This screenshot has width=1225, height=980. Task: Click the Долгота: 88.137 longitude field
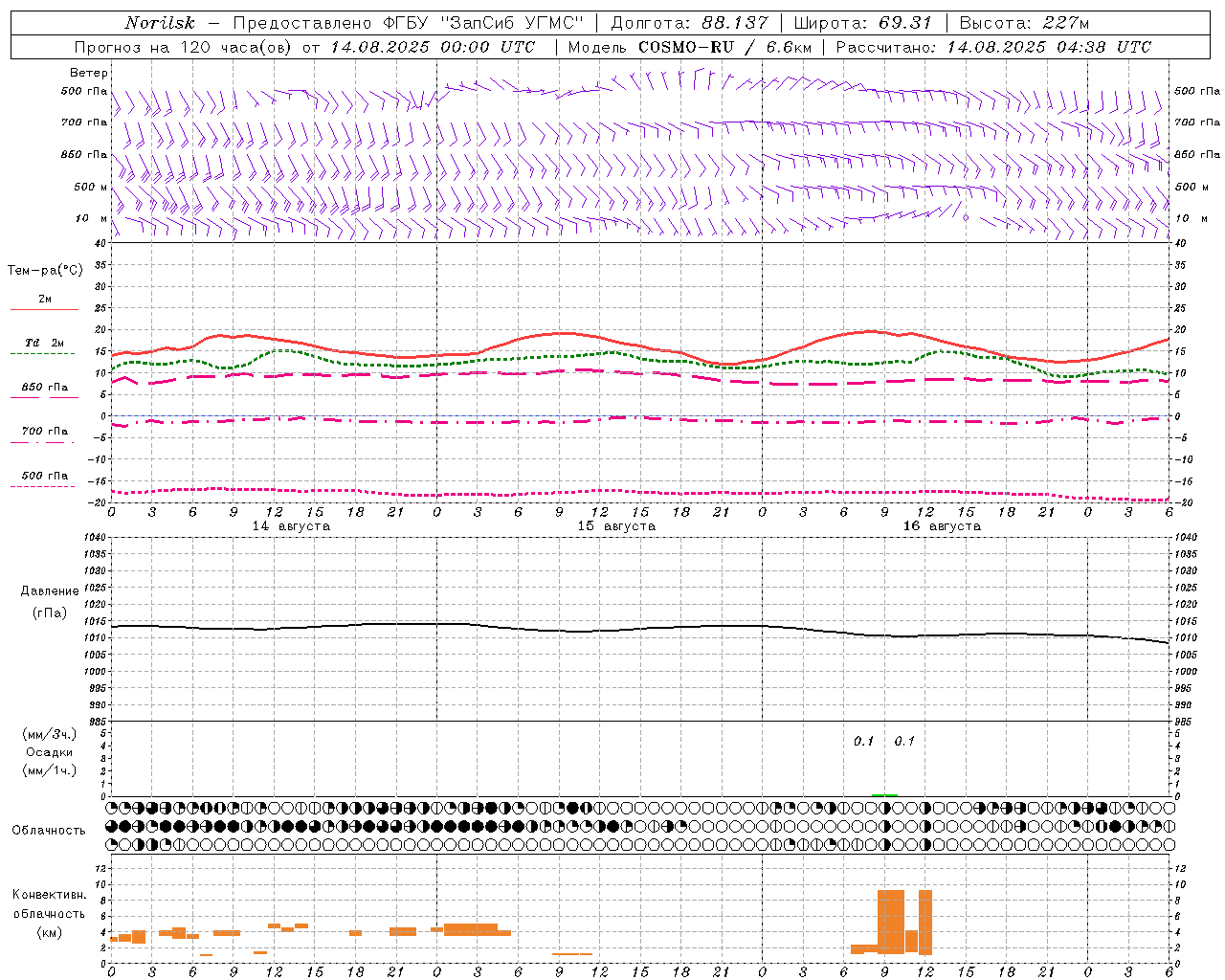pyautogui.click(x=689, y=23)
